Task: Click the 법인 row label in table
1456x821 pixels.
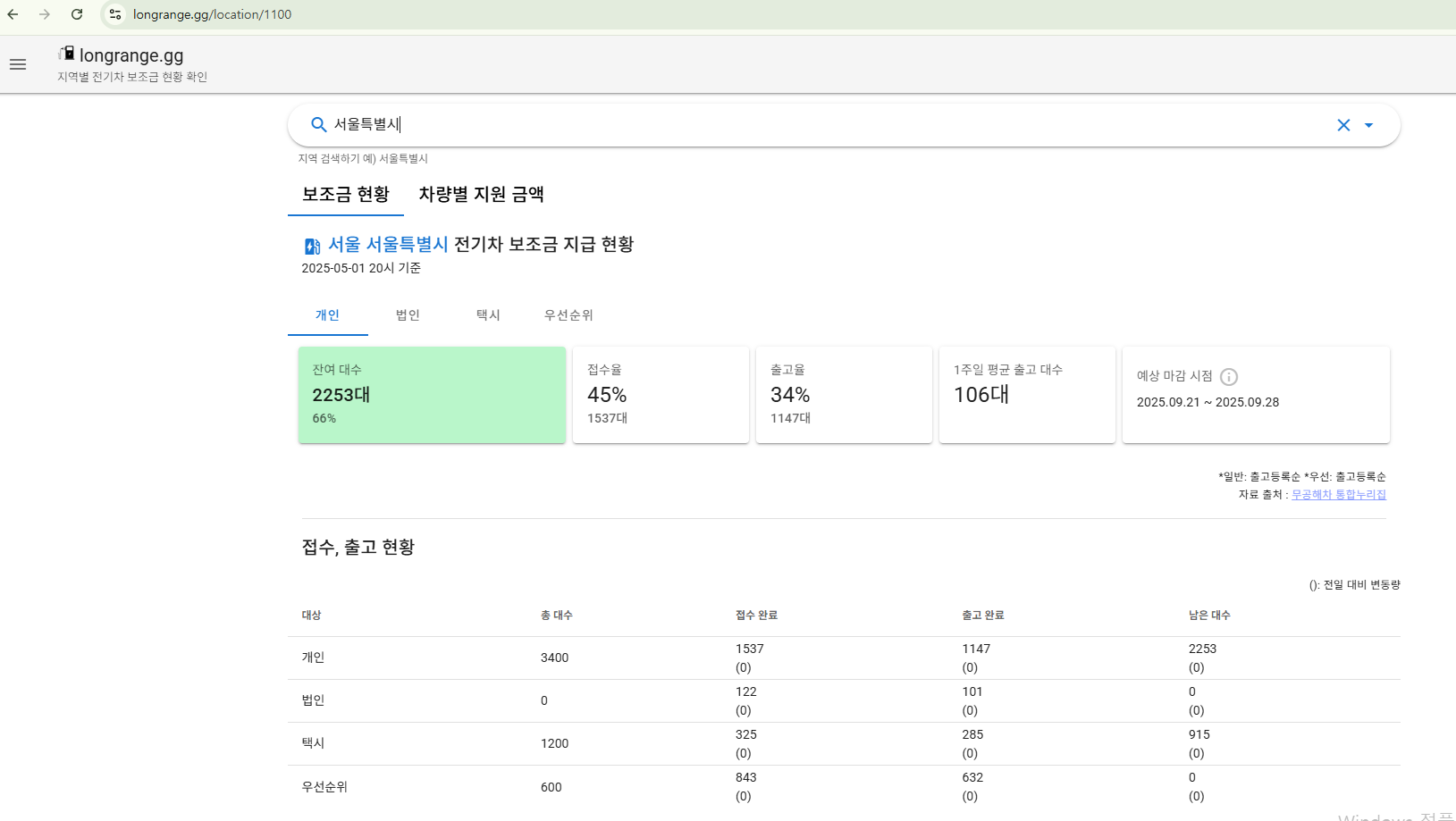Action: [313, 700]
